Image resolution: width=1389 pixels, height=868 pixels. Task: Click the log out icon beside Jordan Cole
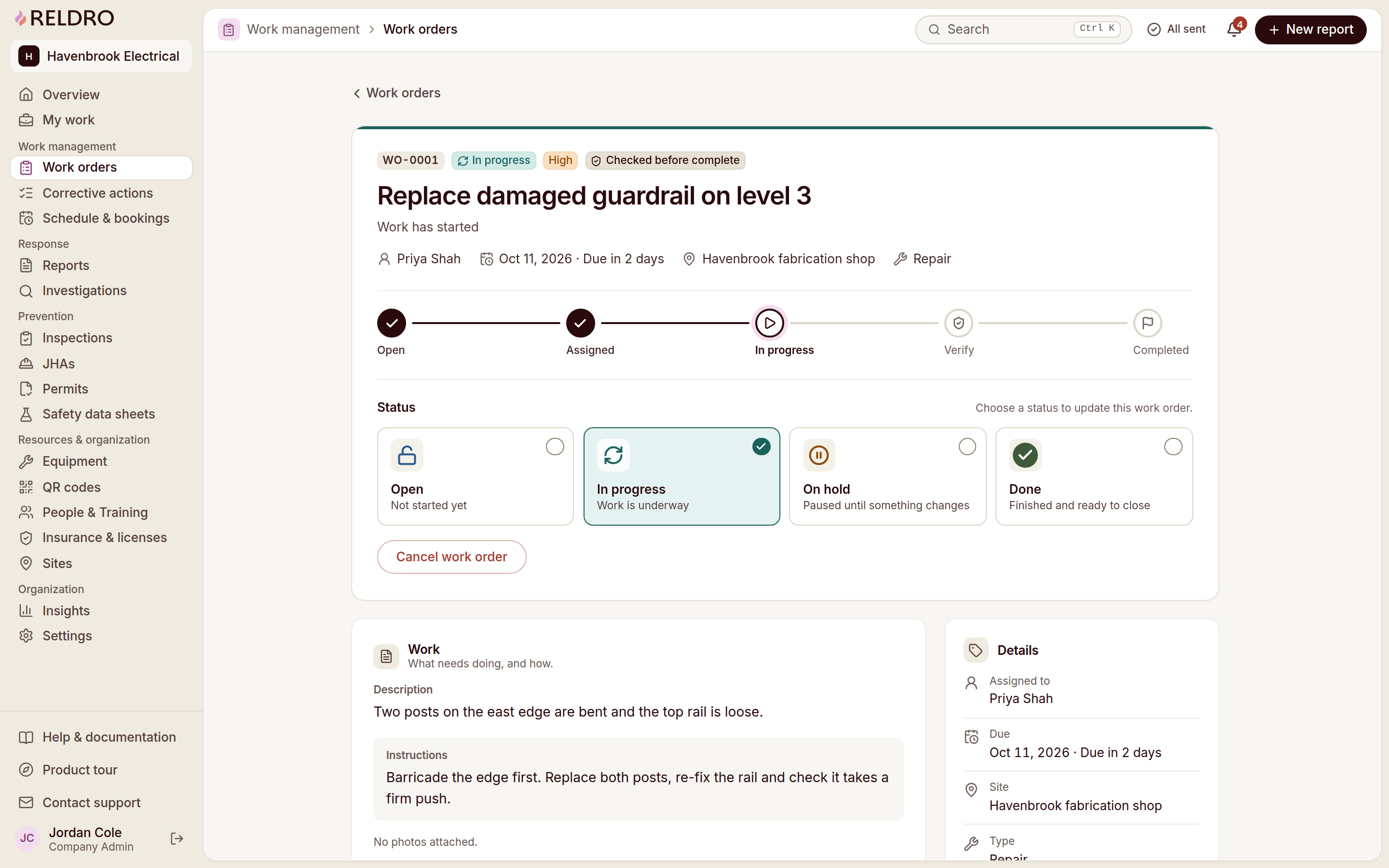[x=177, y=839]
